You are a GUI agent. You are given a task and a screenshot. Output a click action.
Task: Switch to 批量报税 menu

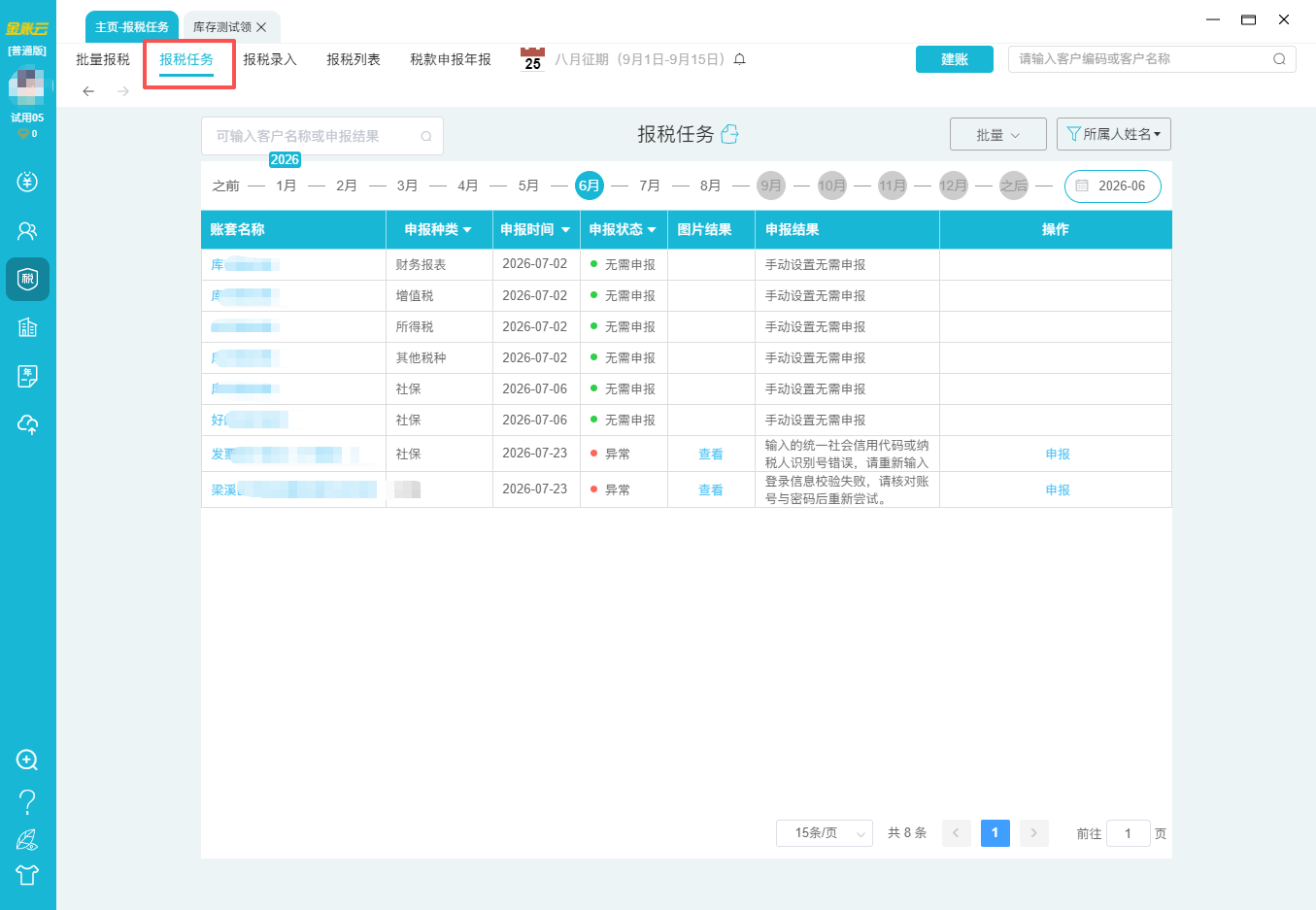[103, 59]
